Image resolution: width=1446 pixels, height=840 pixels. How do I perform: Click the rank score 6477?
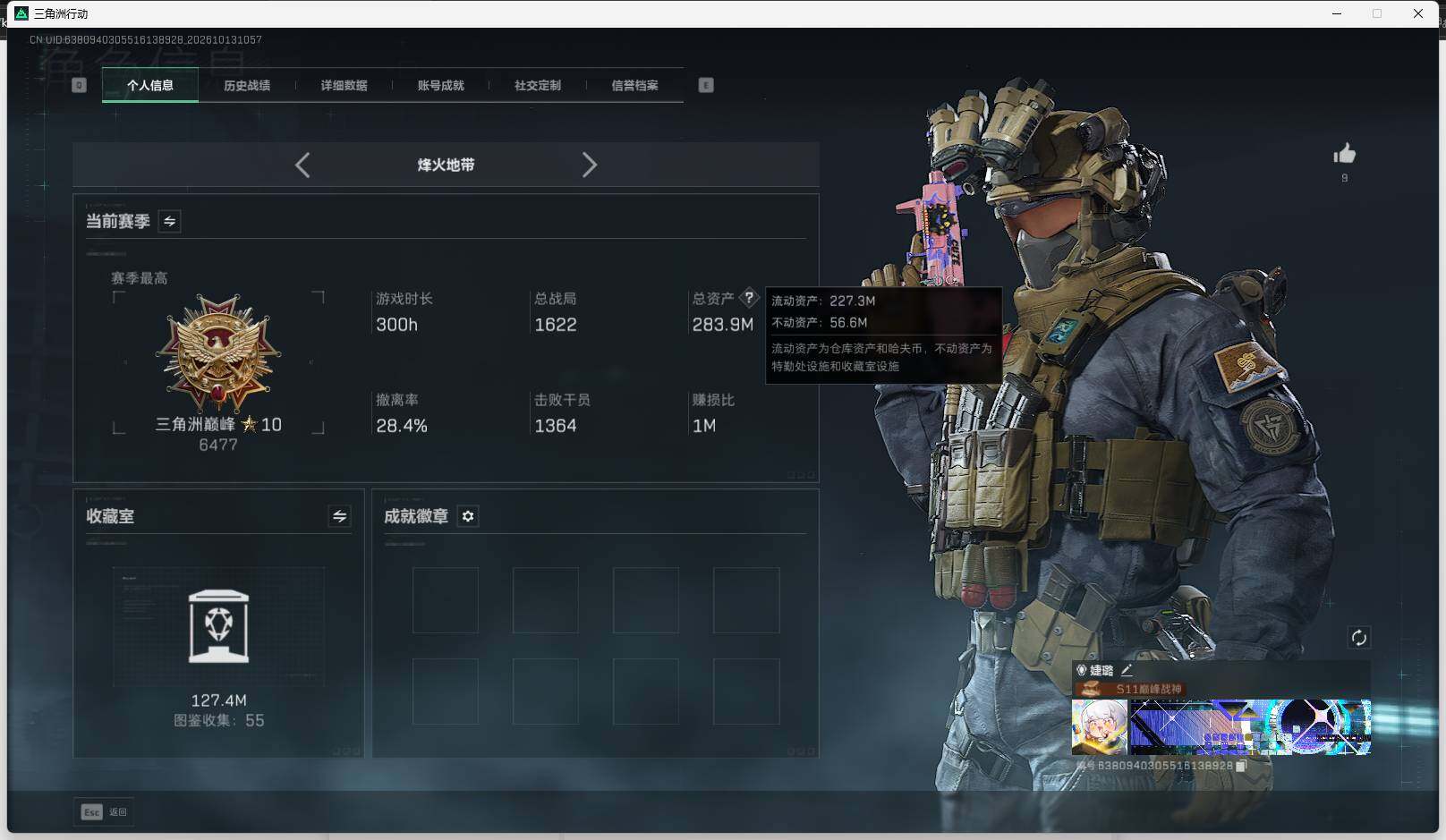218,445
